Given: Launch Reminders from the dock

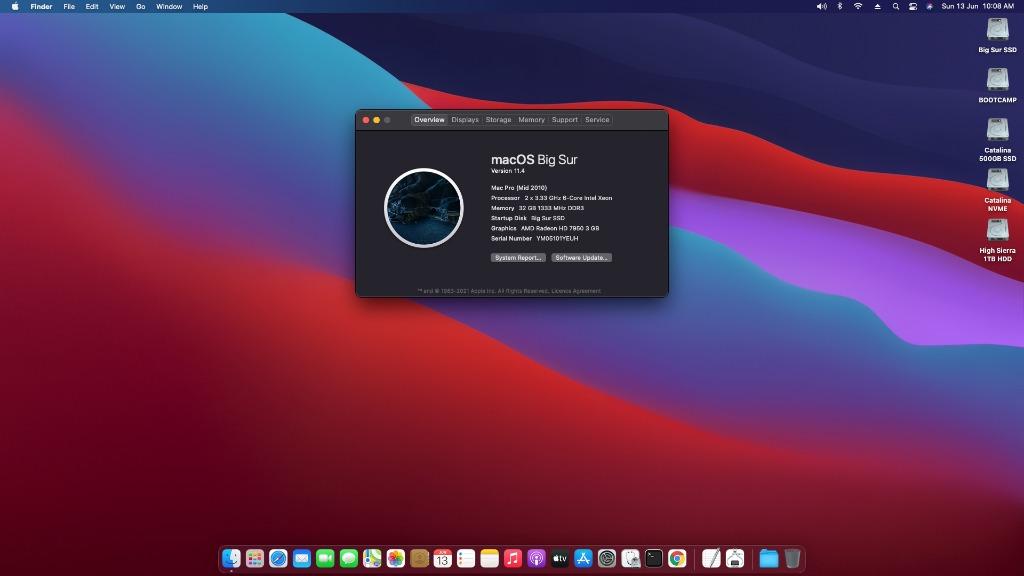Looking at the screenshot, I should pyautogui.click(x=466, y=558).
